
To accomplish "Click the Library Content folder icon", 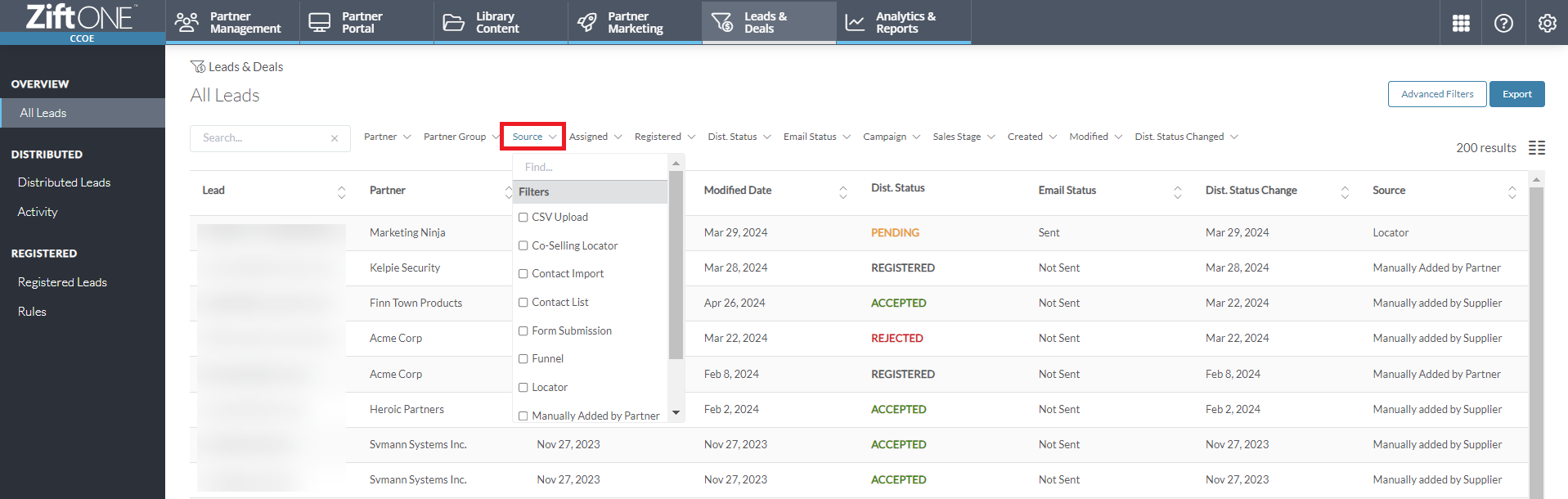I will click(x=453, y=22).
